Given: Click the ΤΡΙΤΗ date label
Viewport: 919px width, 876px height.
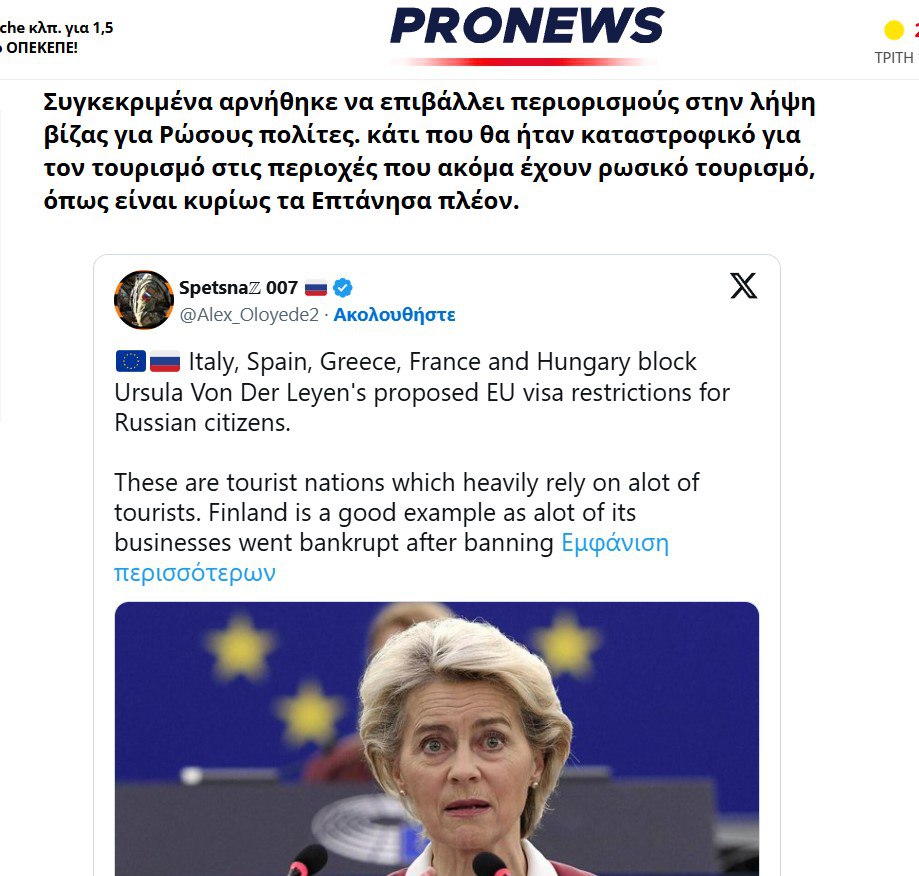Looking at the screenshot, I should [896, 58].
